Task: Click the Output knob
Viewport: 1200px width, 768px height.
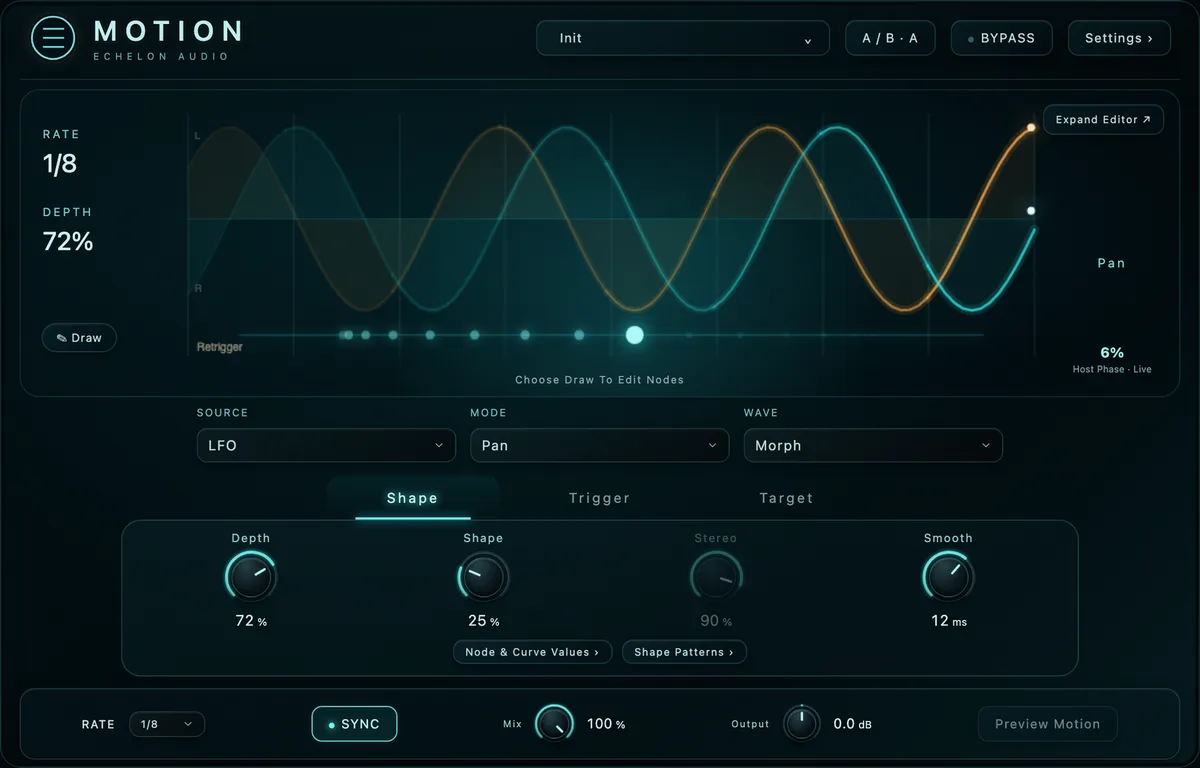Action: pos(801,724)
